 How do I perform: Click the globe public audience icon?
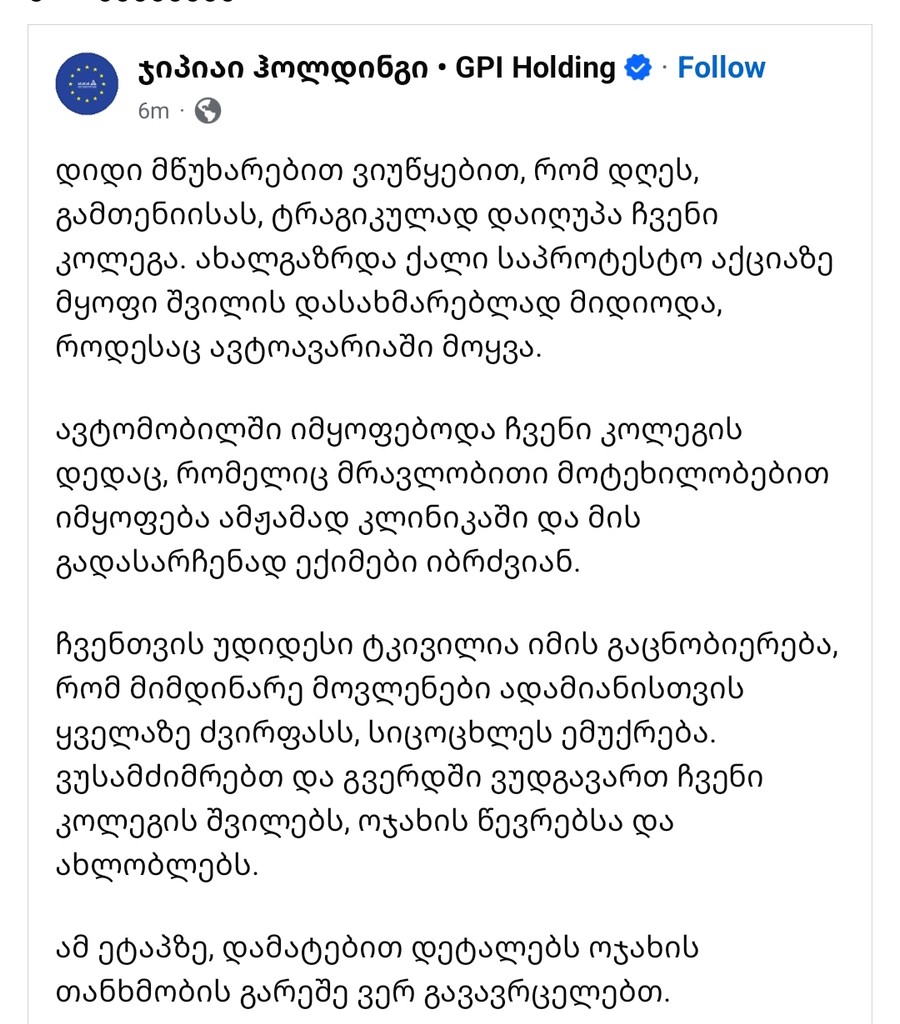[207, 110]
